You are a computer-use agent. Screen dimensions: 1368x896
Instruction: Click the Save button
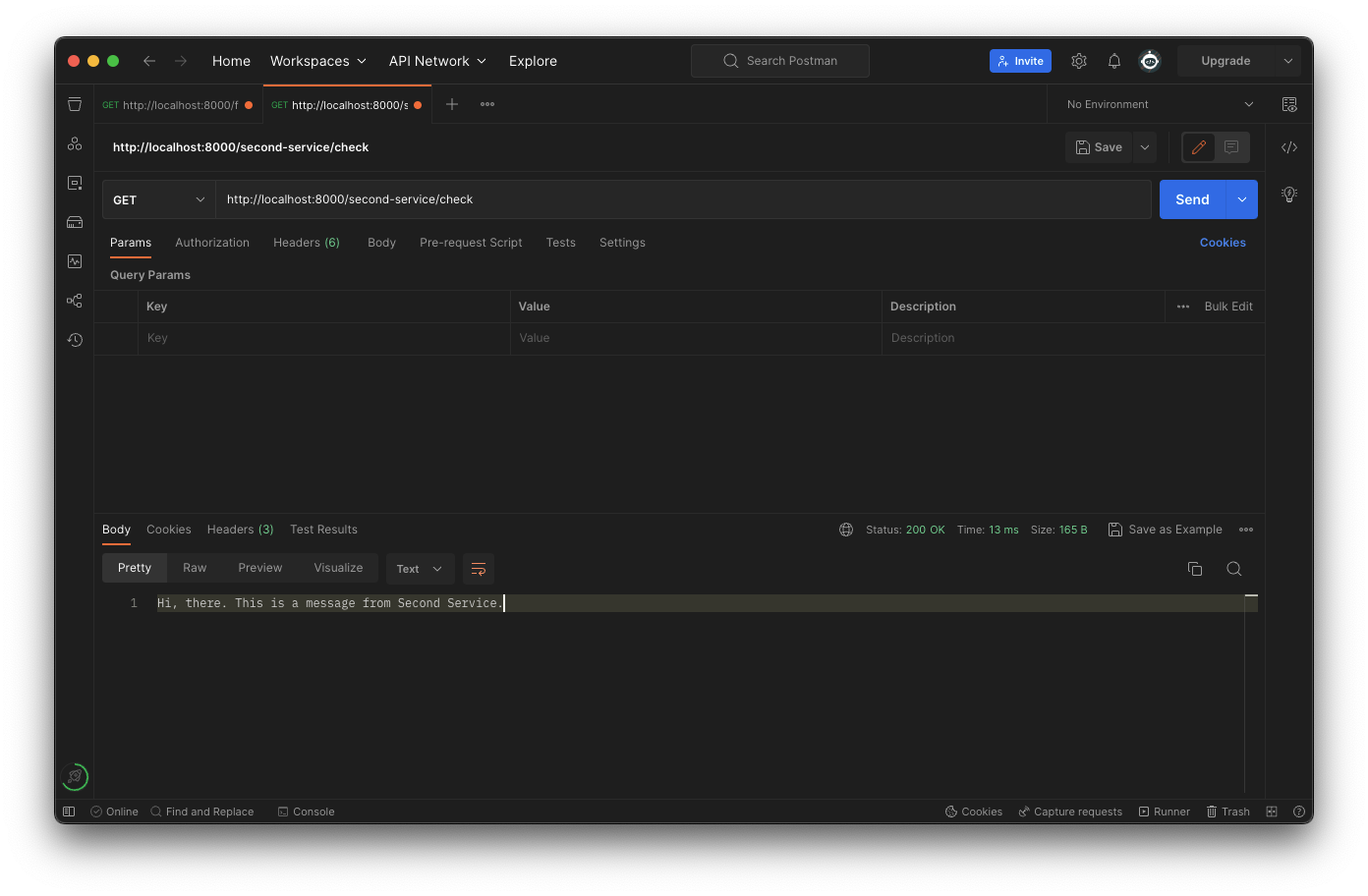pos(1099,147)
